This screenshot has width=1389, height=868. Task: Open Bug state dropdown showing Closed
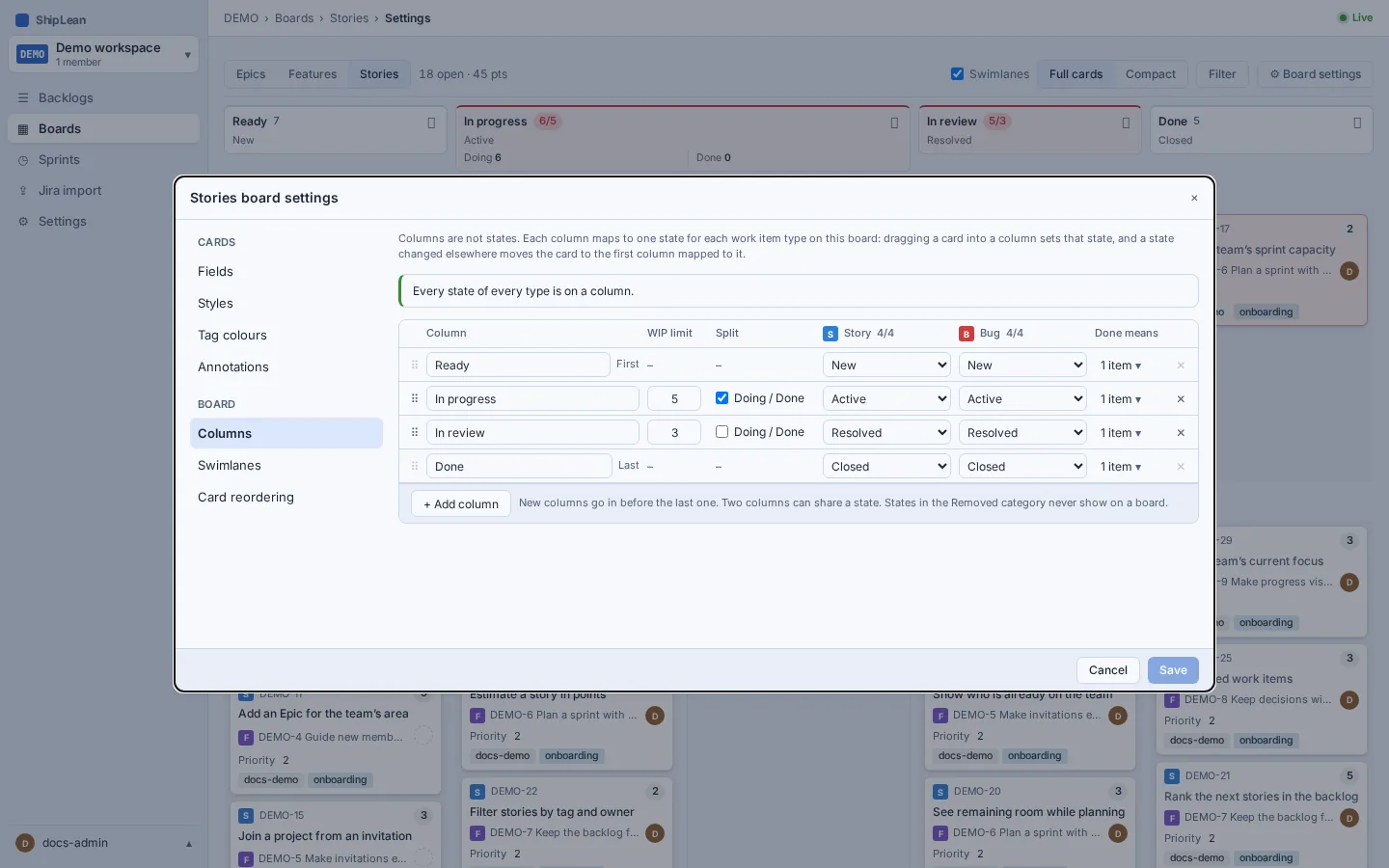point(1022,467)
